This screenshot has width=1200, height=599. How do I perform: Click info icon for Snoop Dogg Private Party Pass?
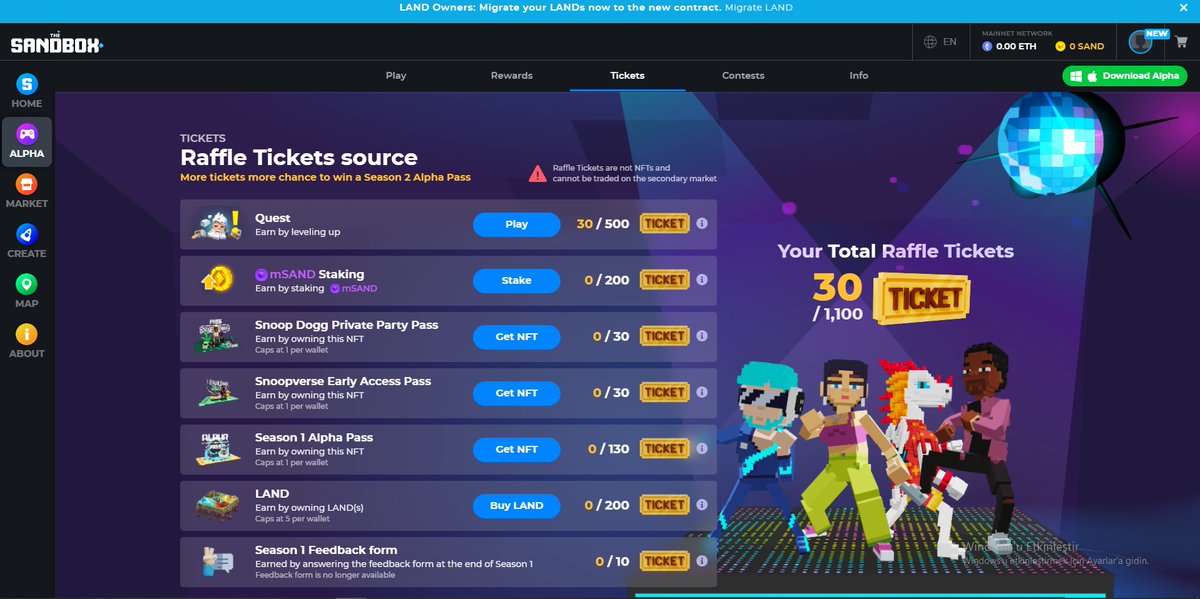click(702, 336)
